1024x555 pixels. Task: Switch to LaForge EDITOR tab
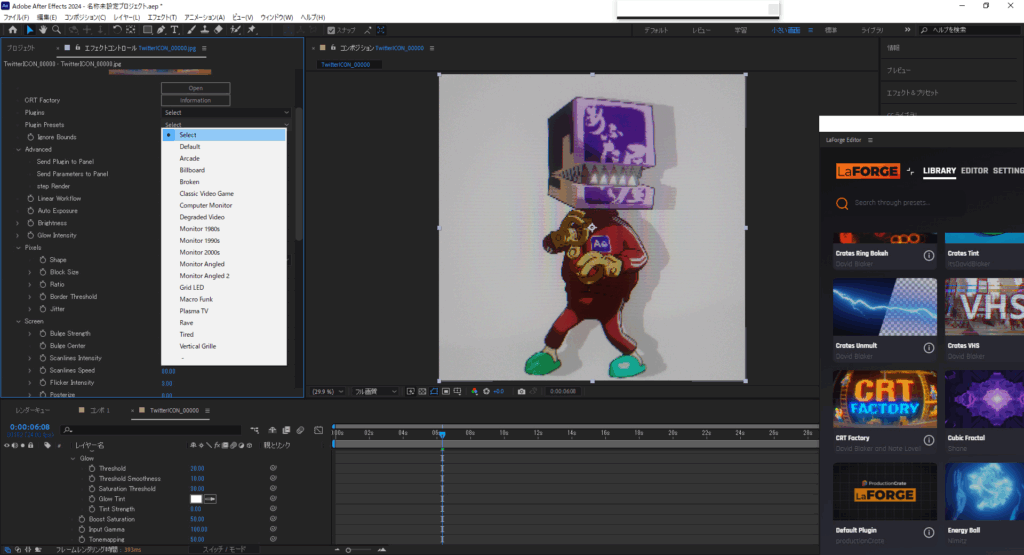974,171
